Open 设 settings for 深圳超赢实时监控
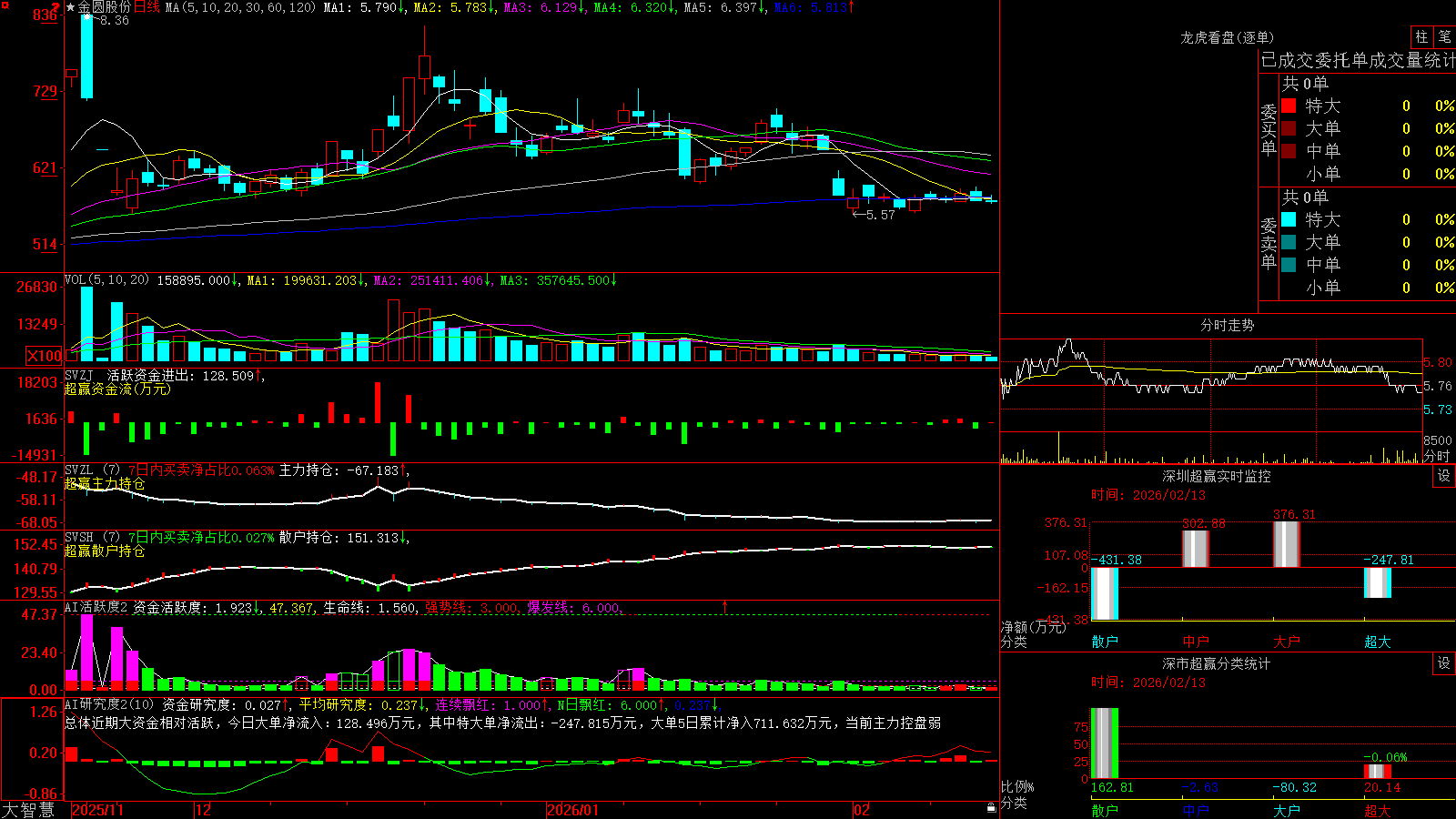The height and width of the screenshot is (819, 1456). pyautogui.click(x=1444, y=476)
